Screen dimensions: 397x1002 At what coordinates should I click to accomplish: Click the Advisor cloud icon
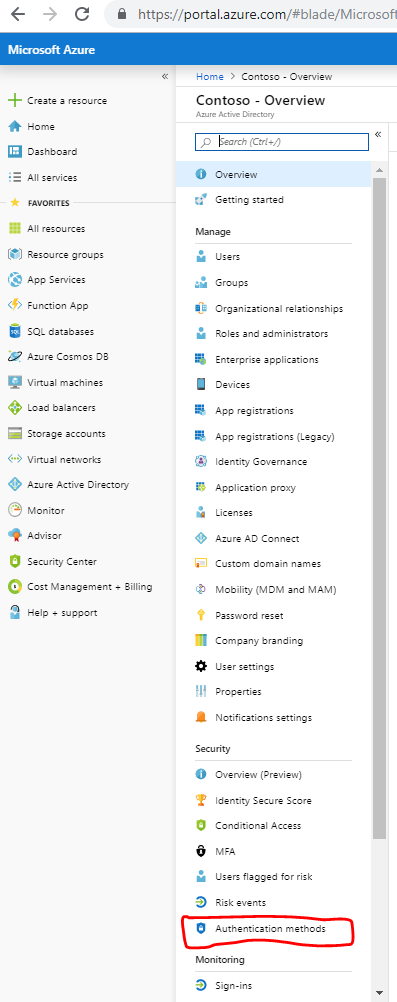pyautogui.click(x=14, y=536)
